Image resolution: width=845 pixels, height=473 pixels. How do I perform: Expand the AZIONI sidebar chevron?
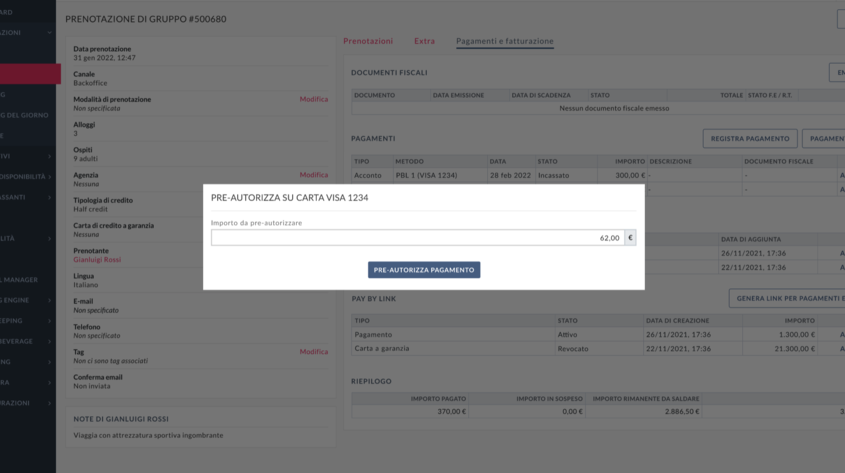point(49,33)
